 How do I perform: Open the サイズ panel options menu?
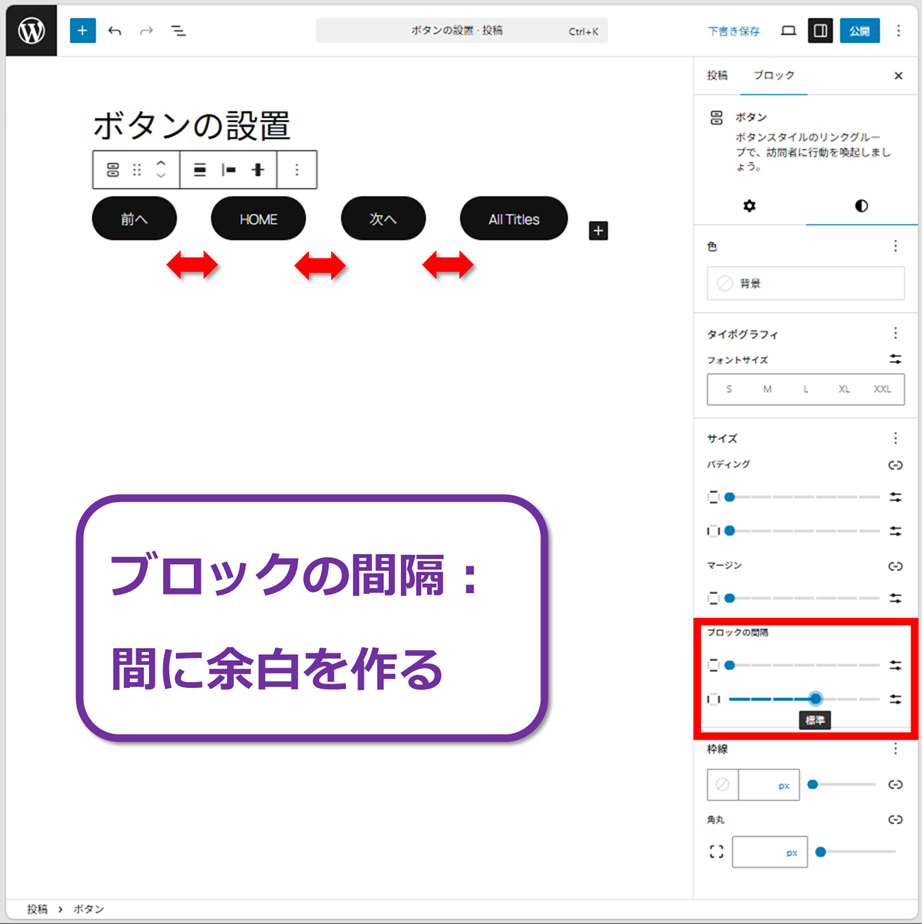point(895,438)
